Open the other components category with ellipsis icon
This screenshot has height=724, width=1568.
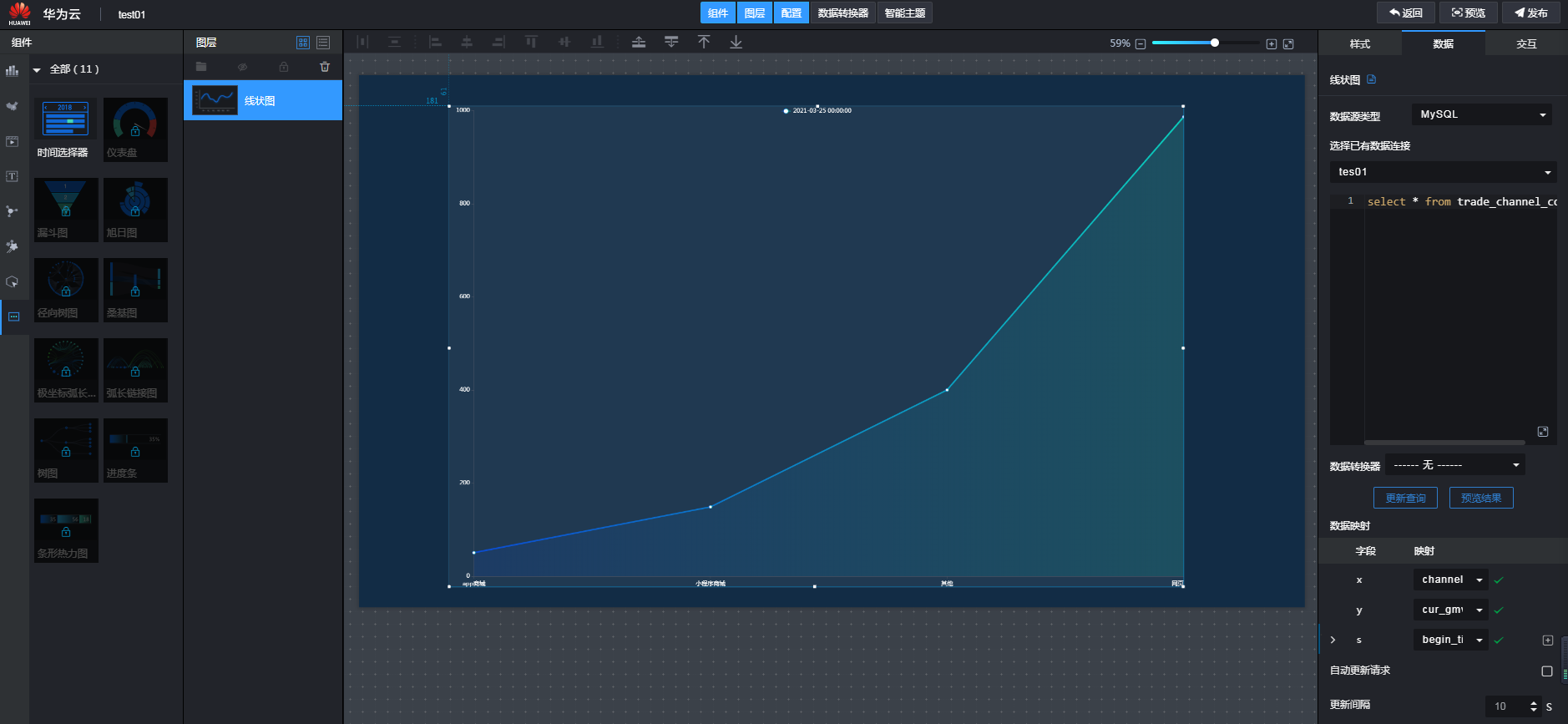click(13, 316)
